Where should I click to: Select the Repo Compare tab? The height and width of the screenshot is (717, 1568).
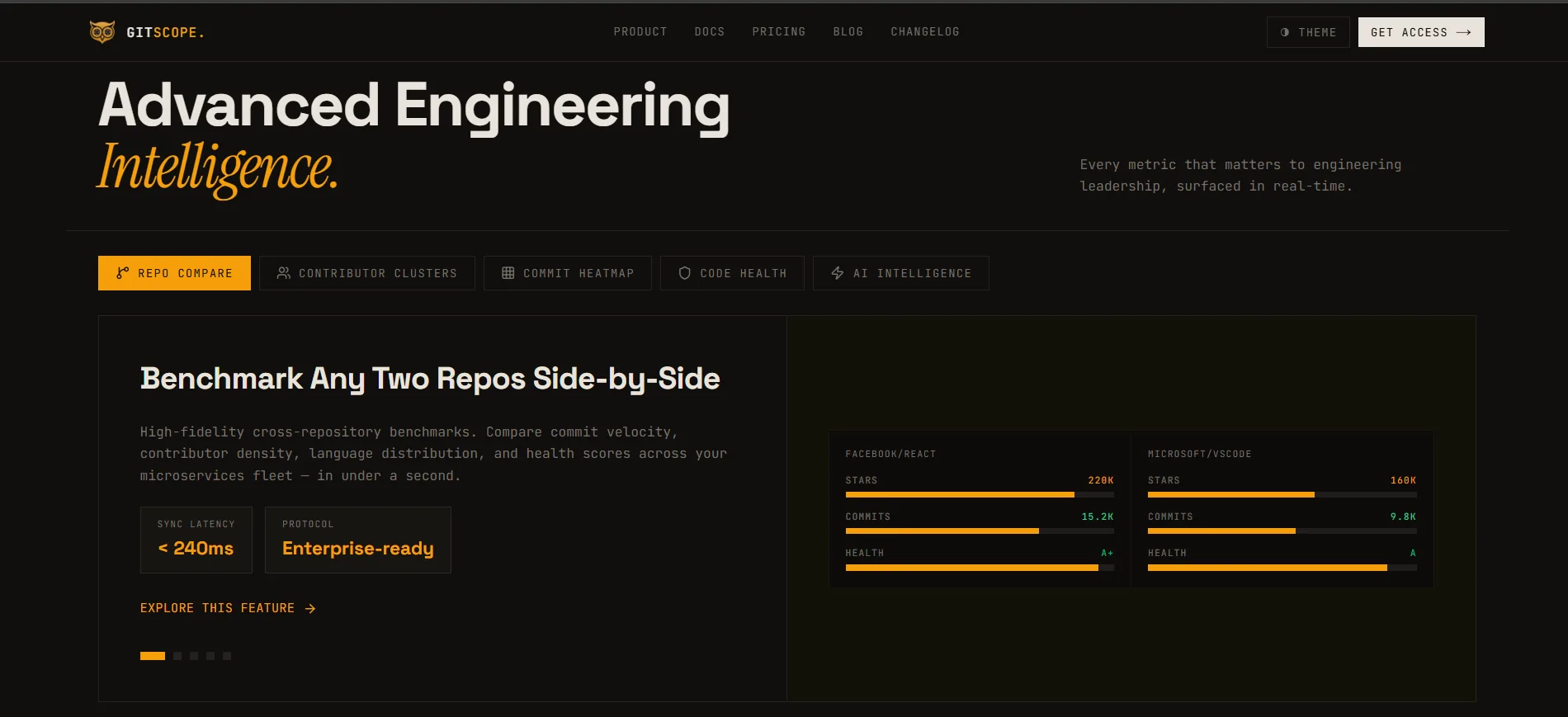[174, 273]
